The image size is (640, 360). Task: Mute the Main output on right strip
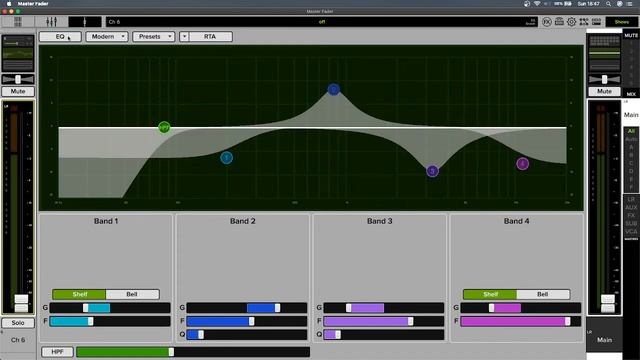[x=604, y=91]
